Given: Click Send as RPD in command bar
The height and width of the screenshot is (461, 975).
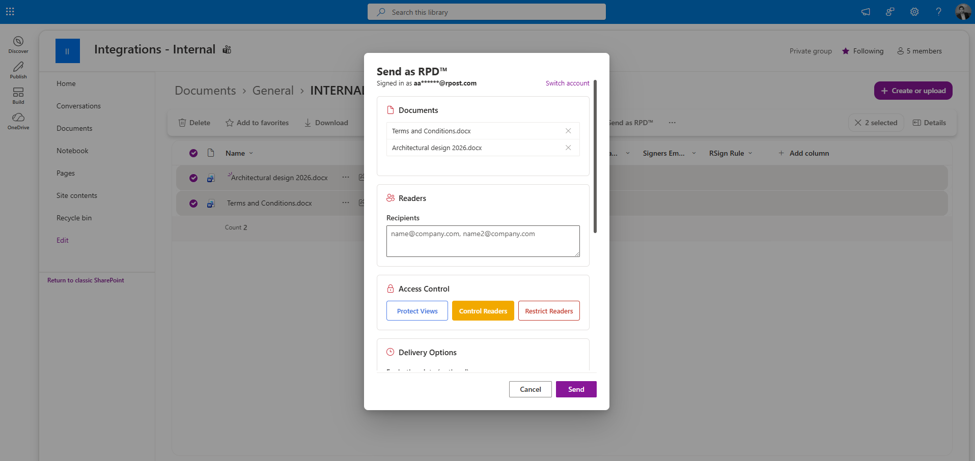Looking at the screenshot, I should click(631, 123).
